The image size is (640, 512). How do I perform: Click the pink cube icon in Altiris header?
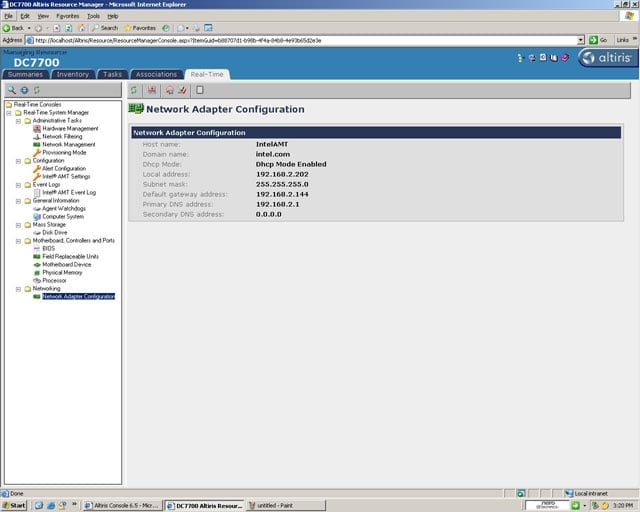pyautogui.click(x=565, y=58)
